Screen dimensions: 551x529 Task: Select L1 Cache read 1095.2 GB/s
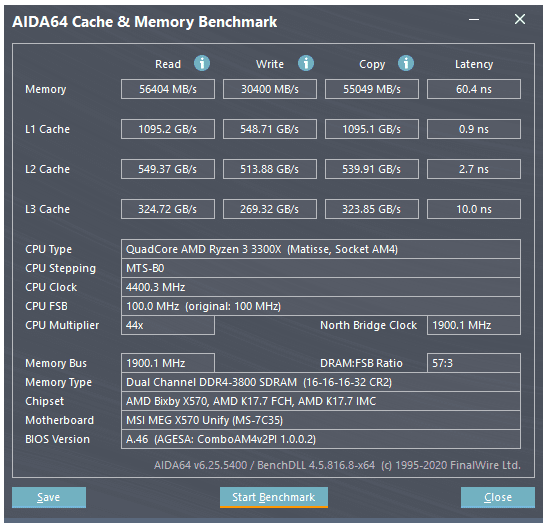point(168,129)
